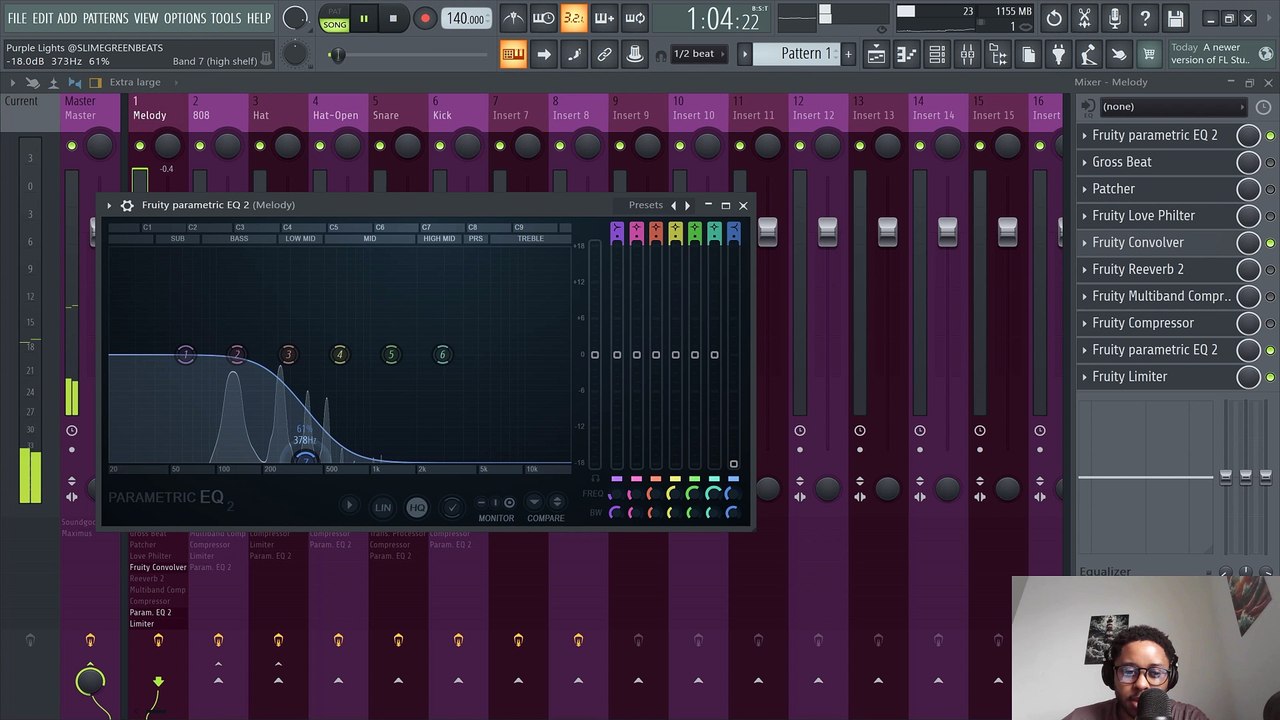Click the link-to-controller chain icon
Viewport: 1280px width, 720px height.
tap(604, 54)
